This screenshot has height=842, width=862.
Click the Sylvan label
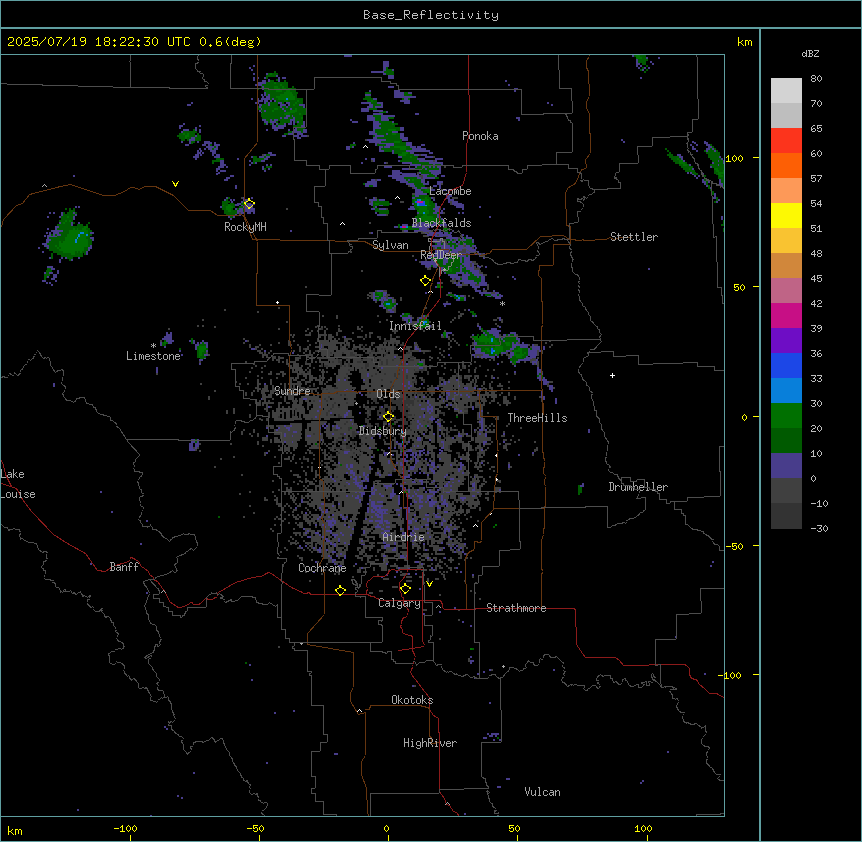[390, 245]
